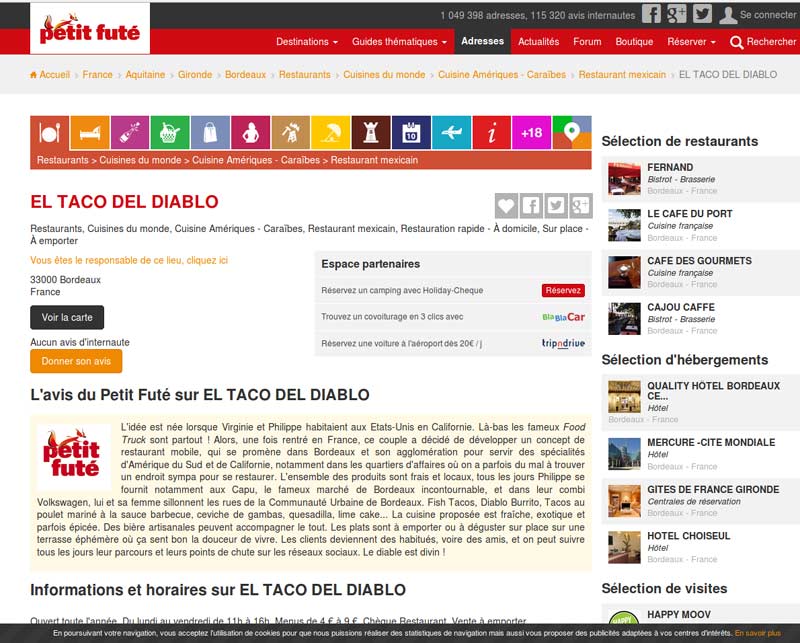Go to France breadcrumb
Image resolution: width=800 pixels, height=643 pixels.
click(x=97, y=75)
